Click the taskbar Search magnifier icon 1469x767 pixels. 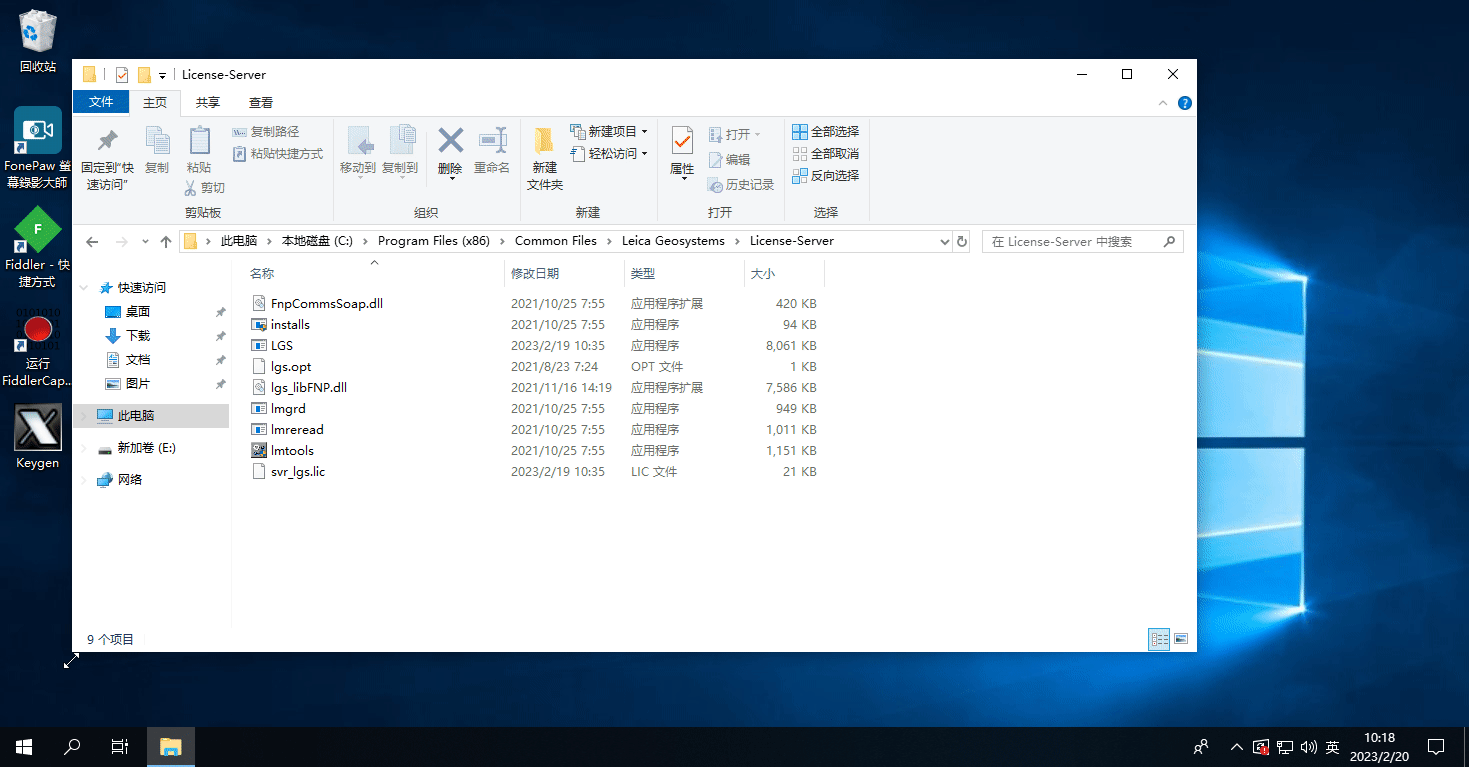(72, 746)
